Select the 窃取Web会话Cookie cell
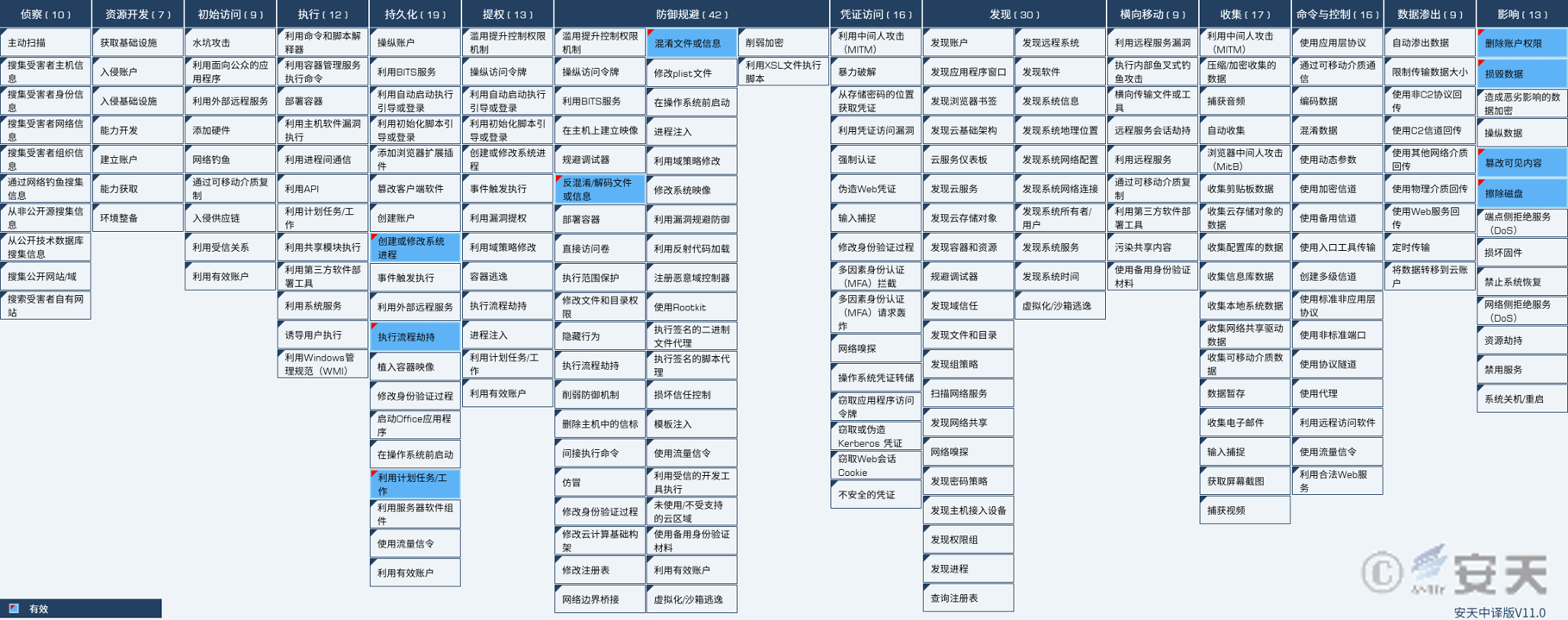The height and width of the screenshot is (620, 1568). [876, 466]
